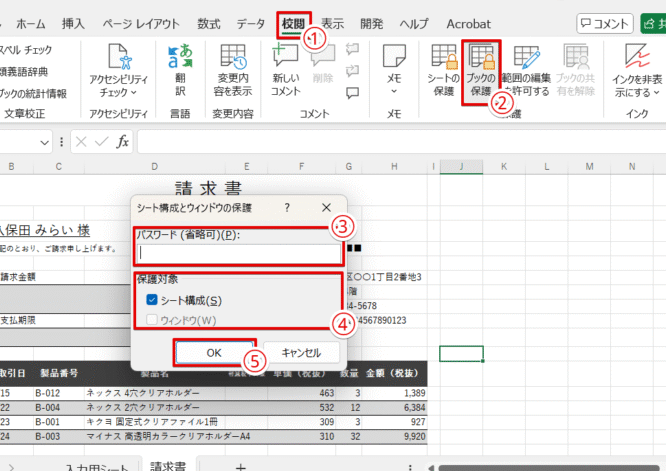The width and height of the screenshot is (666, 471).
Task: Open the 開発 ribbon tab
Action: tap(372, 24)
